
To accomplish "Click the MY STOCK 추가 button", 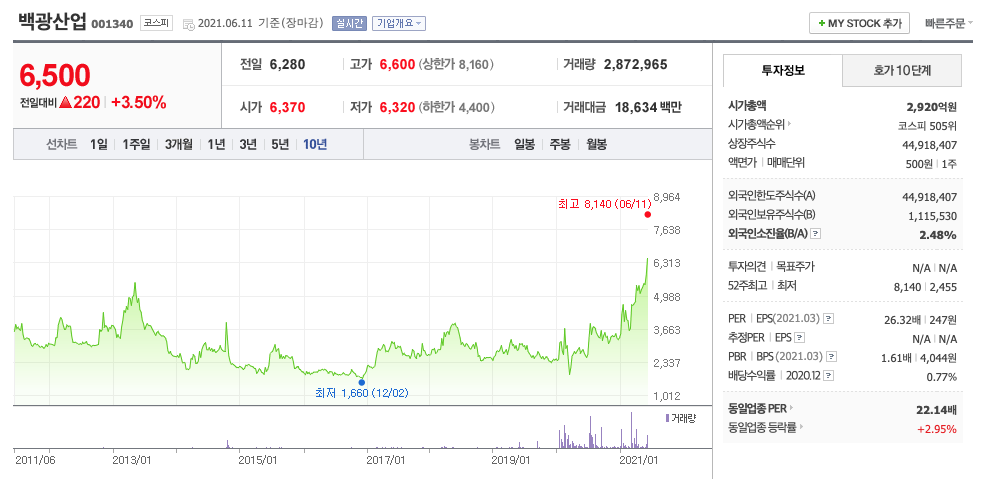I will point(859,23).
